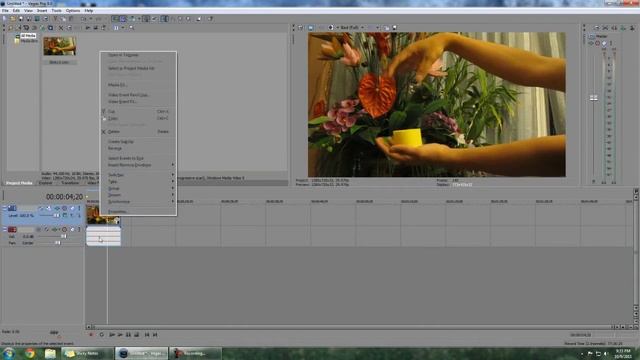Click Play in the timeline transport
The width and height of the screenshot is (640, 360).
(x=120, y=335)
